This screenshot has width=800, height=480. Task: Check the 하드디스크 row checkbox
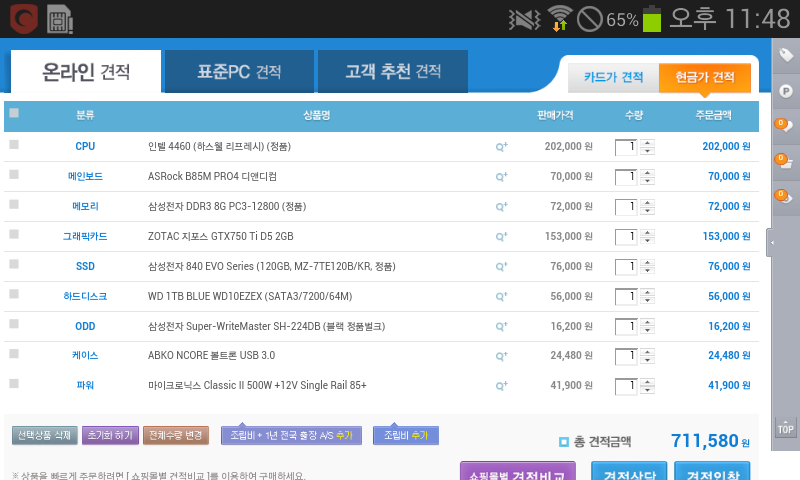[x=14, y=294]
